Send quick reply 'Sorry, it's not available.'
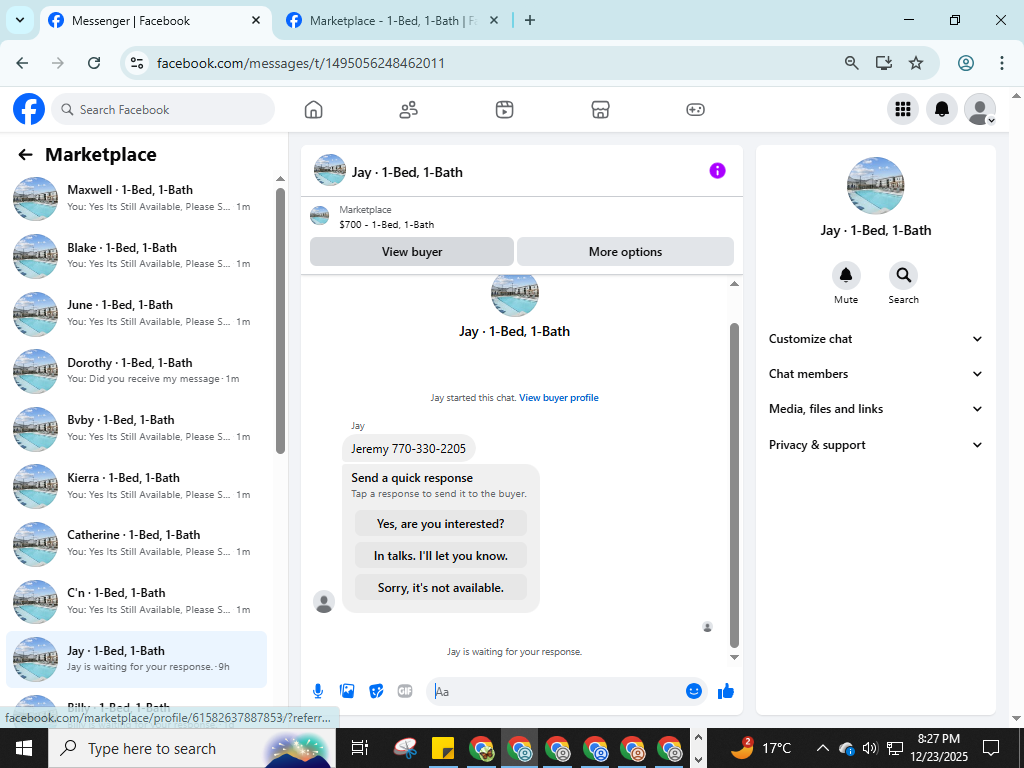1024x768 pixels. [x=441, y=588]
